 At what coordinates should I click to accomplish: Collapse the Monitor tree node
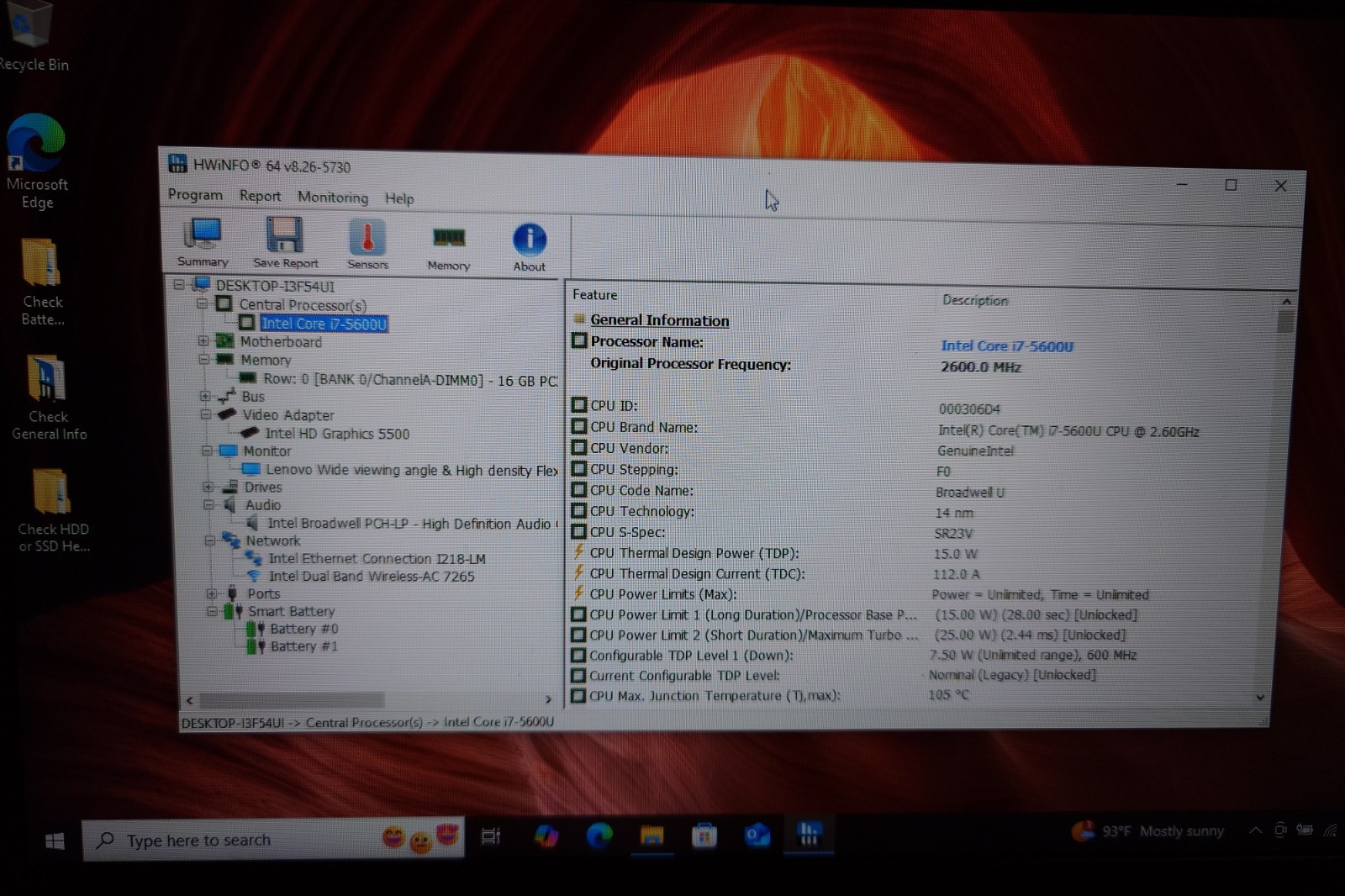206,451
